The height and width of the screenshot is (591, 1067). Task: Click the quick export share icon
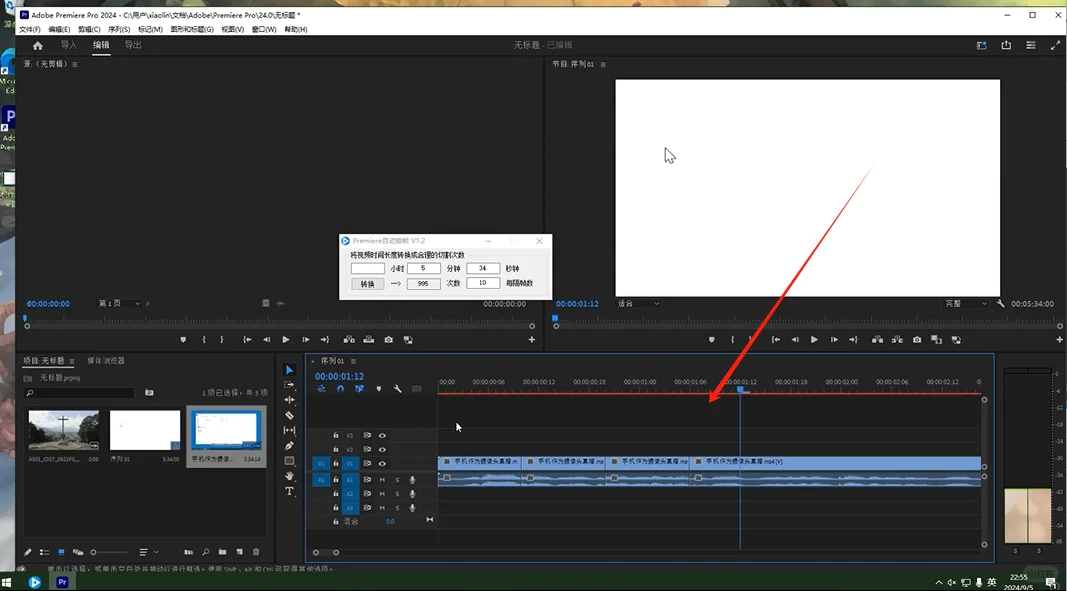[x=1006, y=45]
